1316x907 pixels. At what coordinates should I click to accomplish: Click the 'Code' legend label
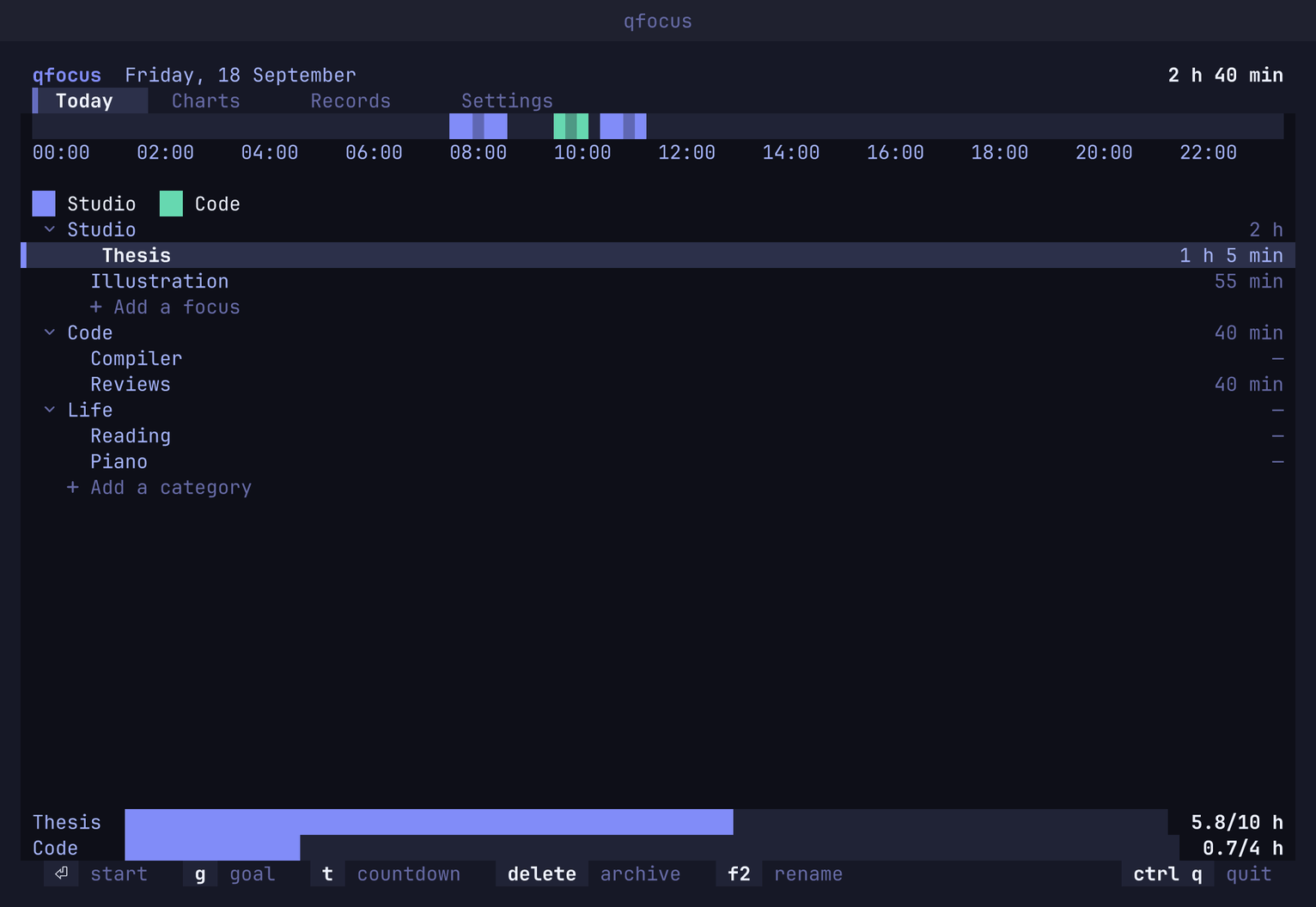(217, 204)
